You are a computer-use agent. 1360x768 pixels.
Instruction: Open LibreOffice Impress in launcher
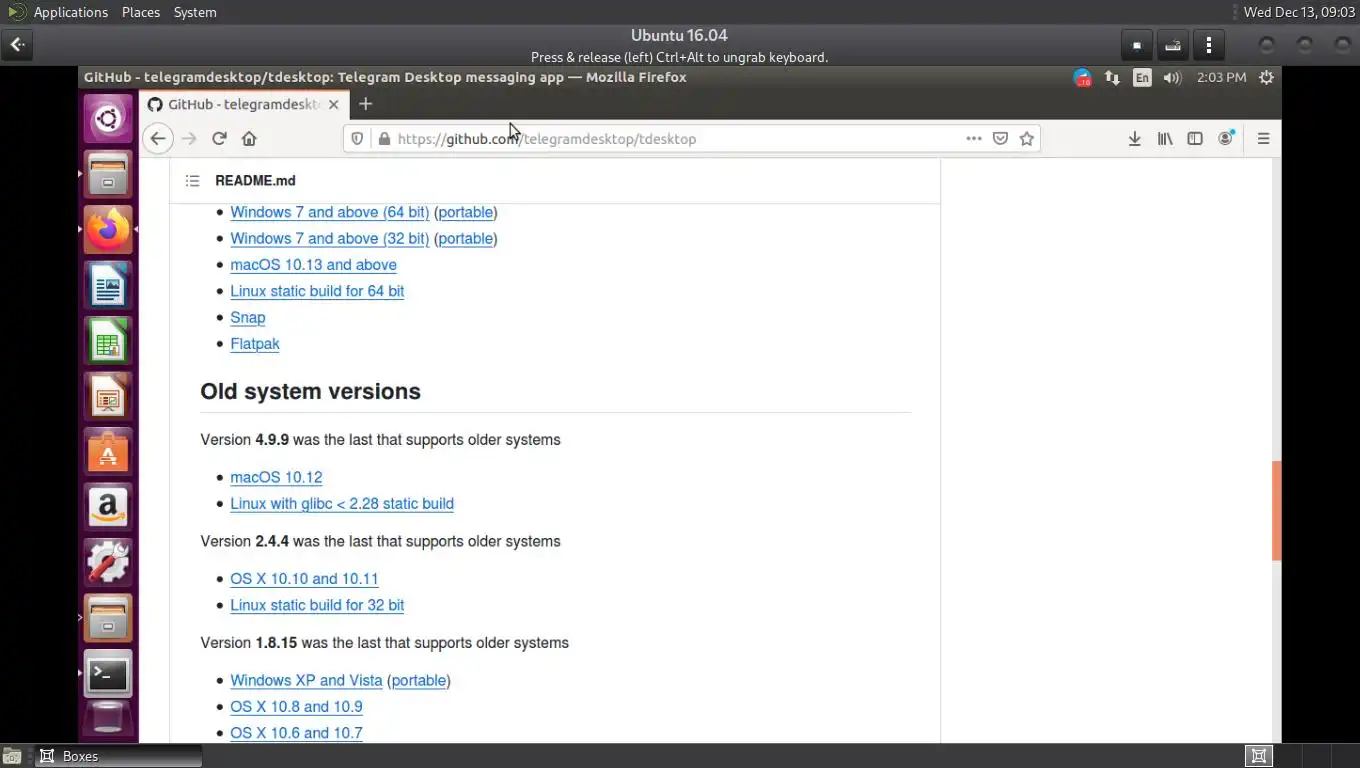click(108, 397)
